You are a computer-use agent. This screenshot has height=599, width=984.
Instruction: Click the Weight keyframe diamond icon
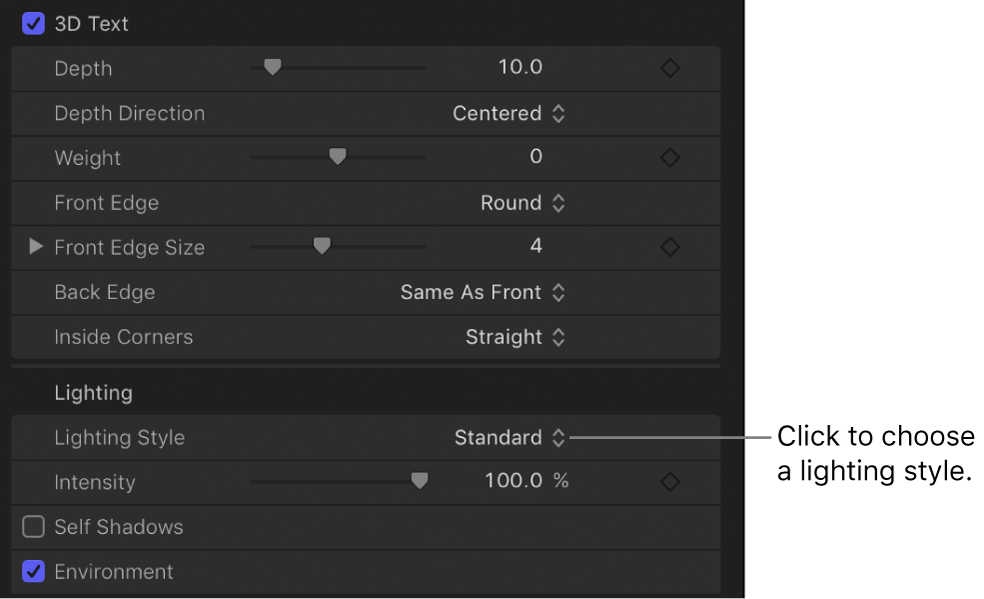(x=670, y=158)
